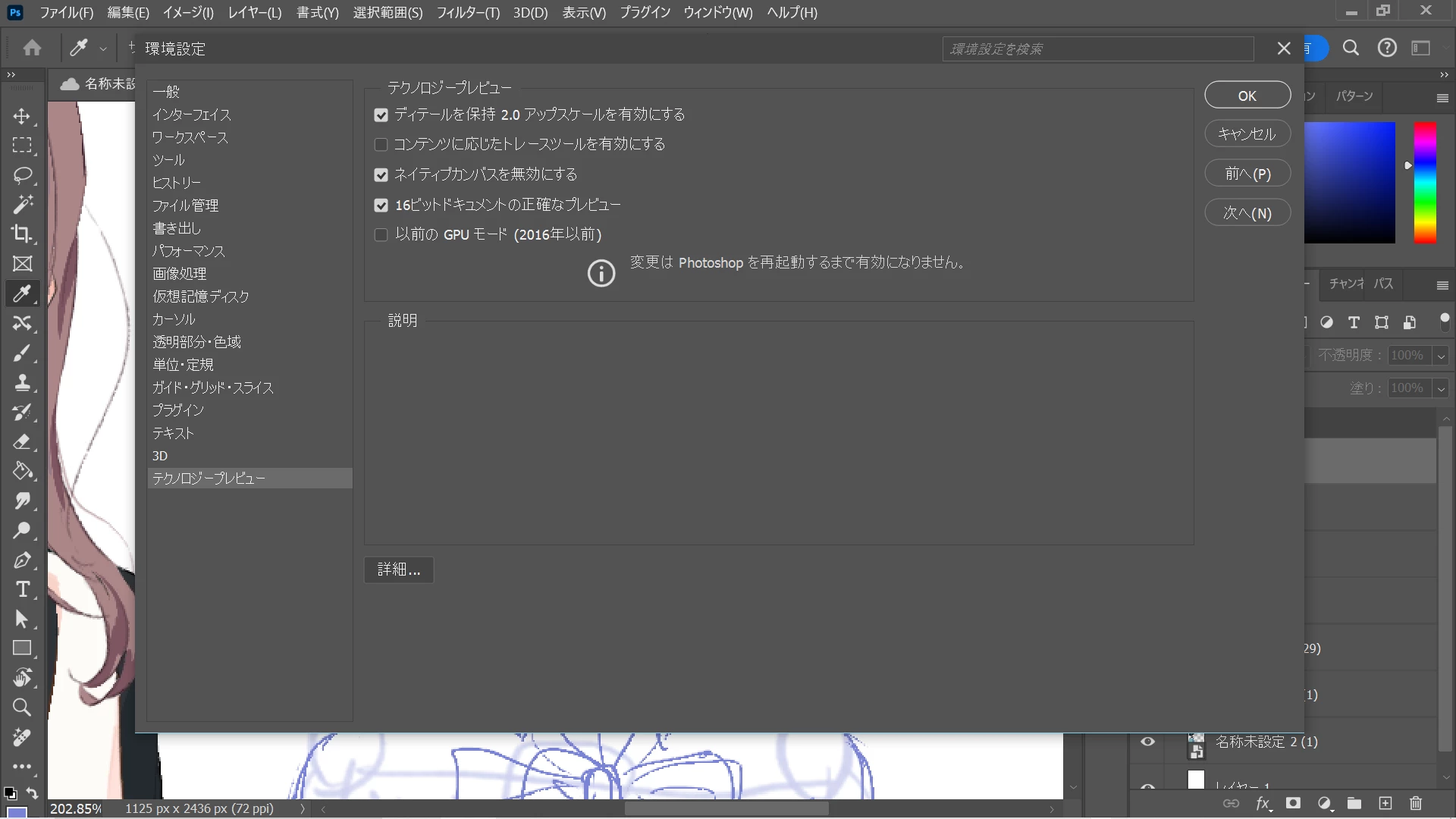Select the Horizontal Type tool

click(22, 589)
